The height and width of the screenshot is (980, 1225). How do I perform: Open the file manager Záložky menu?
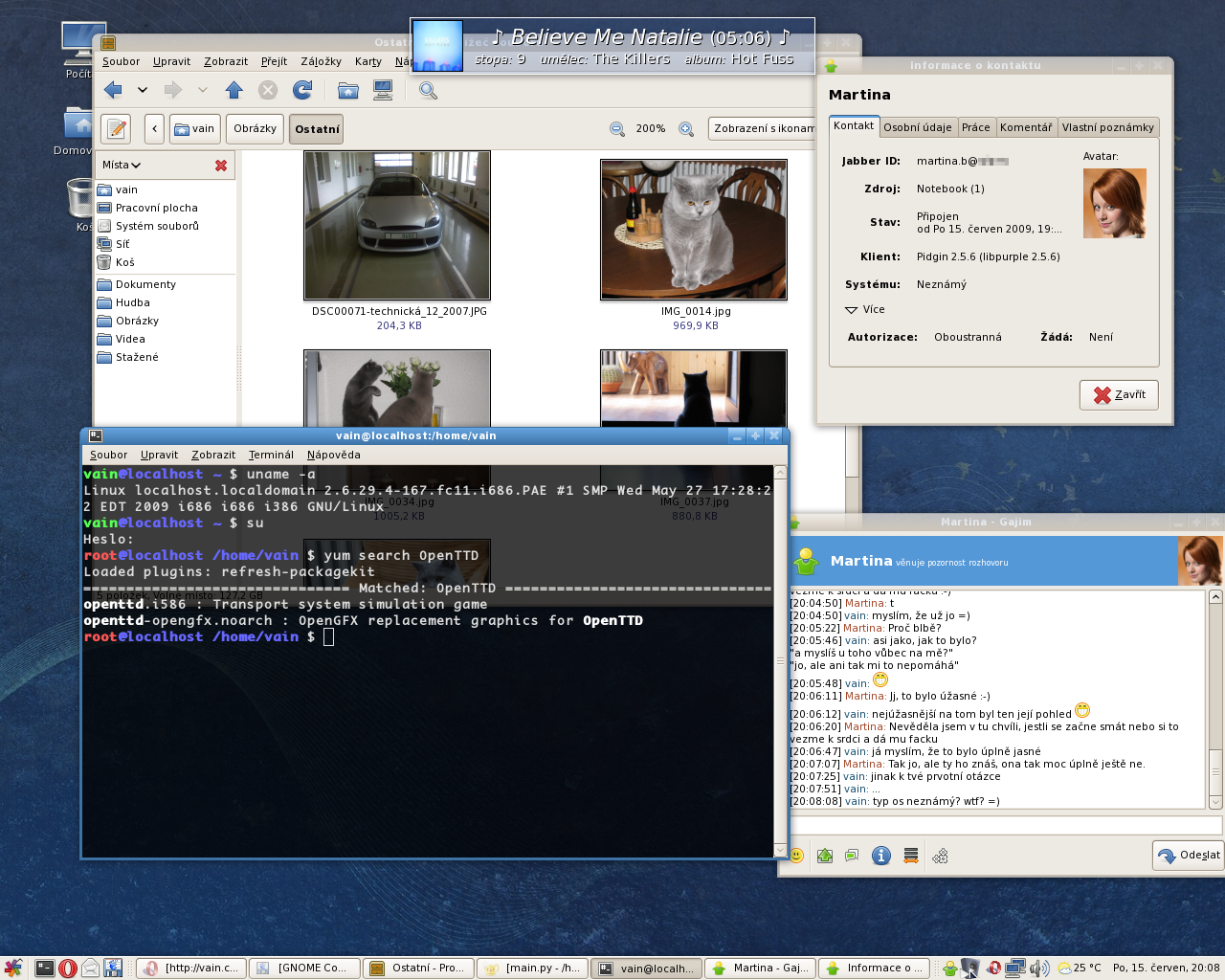point(321,61)
